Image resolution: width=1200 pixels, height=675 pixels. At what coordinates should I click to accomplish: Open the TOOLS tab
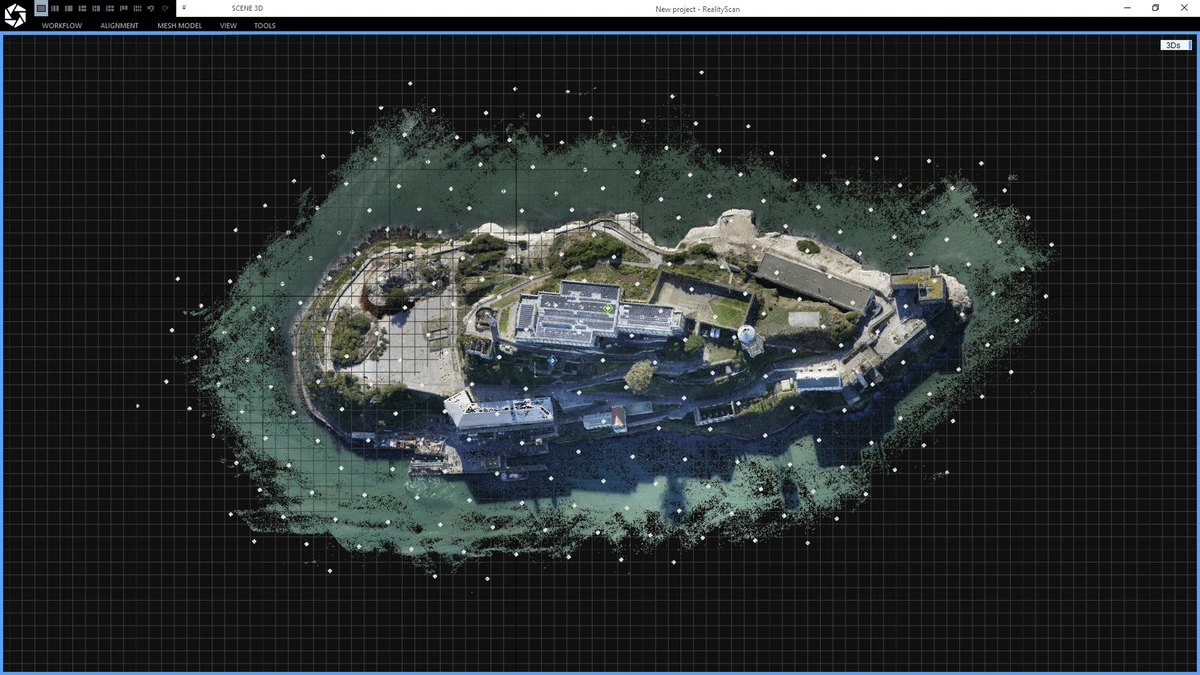(x=264, y=25)
